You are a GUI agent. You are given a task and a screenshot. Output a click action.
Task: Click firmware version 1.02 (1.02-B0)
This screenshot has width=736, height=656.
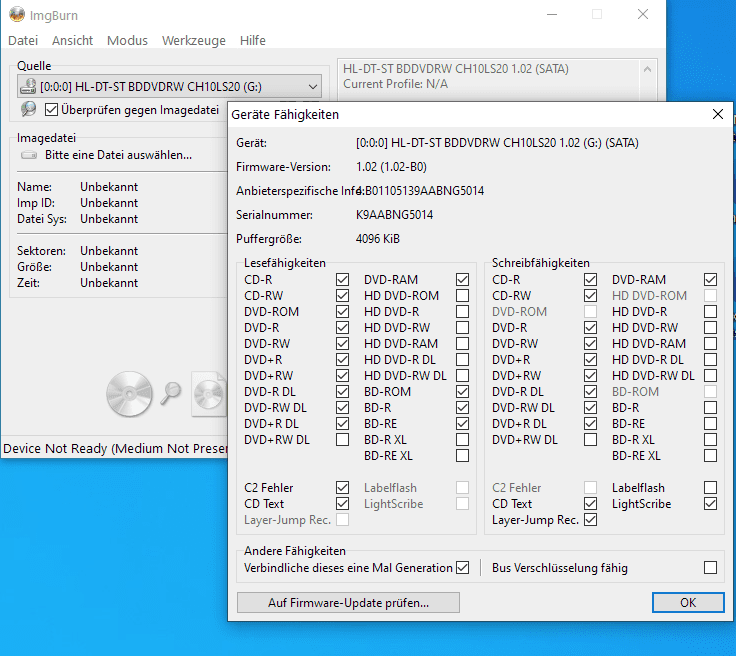tap(391, 167)
